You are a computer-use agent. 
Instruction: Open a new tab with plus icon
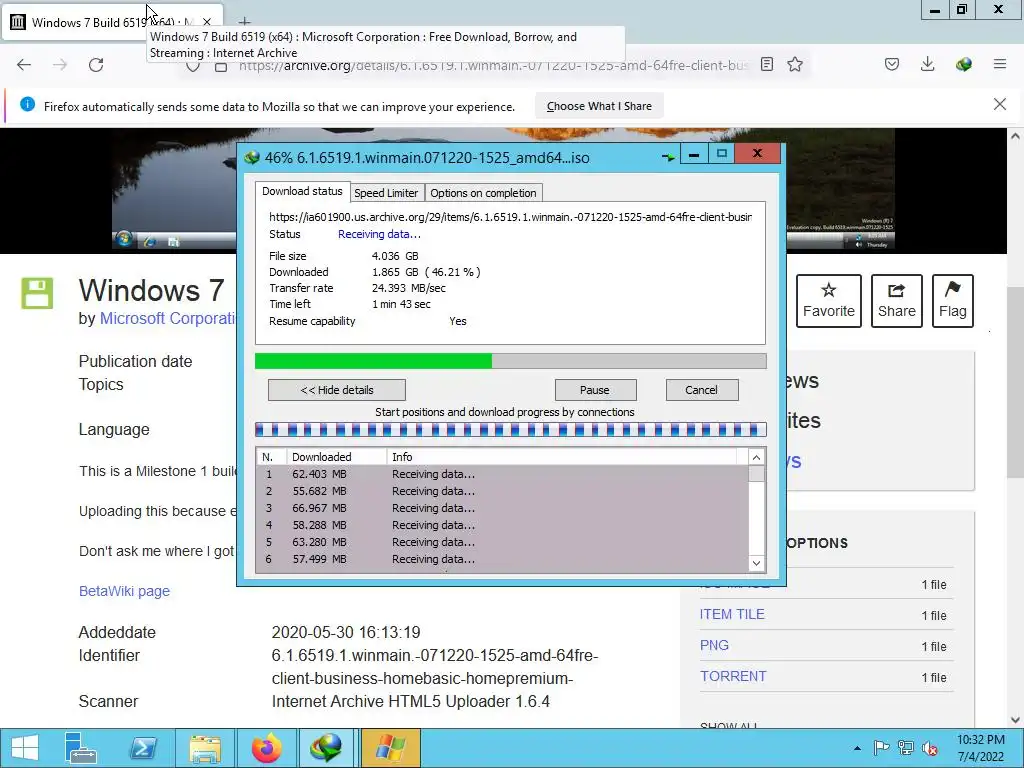tap(244, 22)
